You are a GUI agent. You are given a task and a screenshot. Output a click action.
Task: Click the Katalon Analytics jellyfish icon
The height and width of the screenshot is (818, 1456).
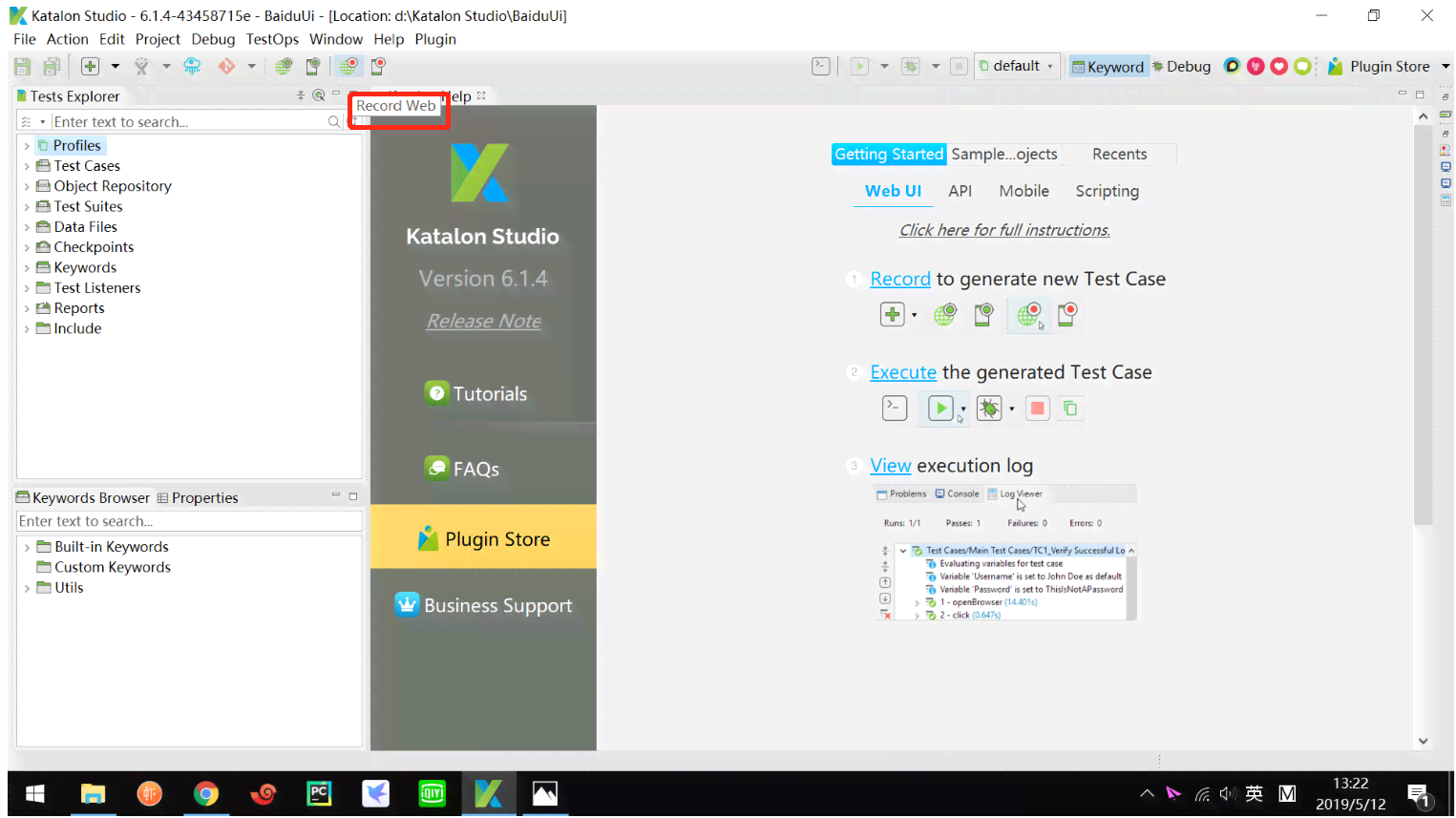(192, 66)
